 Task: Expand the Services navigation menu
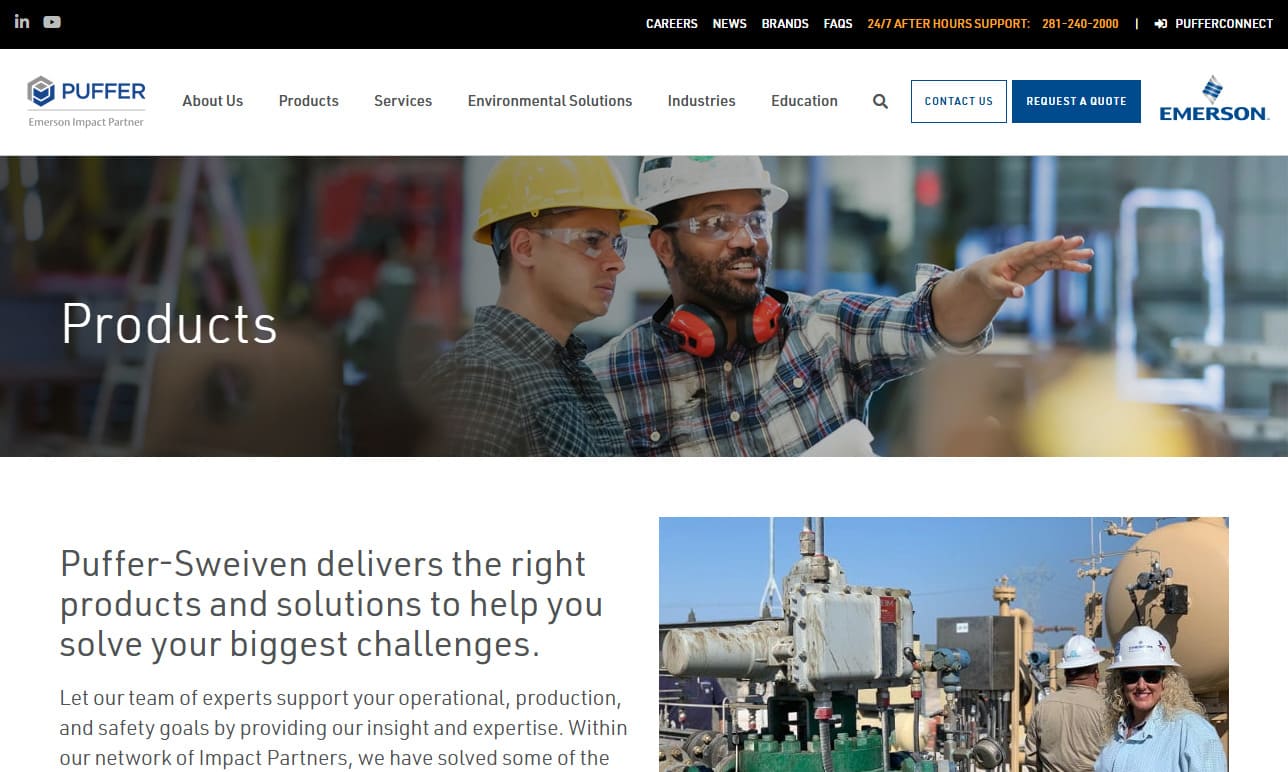pyautogui.click(x=403, y=101)
